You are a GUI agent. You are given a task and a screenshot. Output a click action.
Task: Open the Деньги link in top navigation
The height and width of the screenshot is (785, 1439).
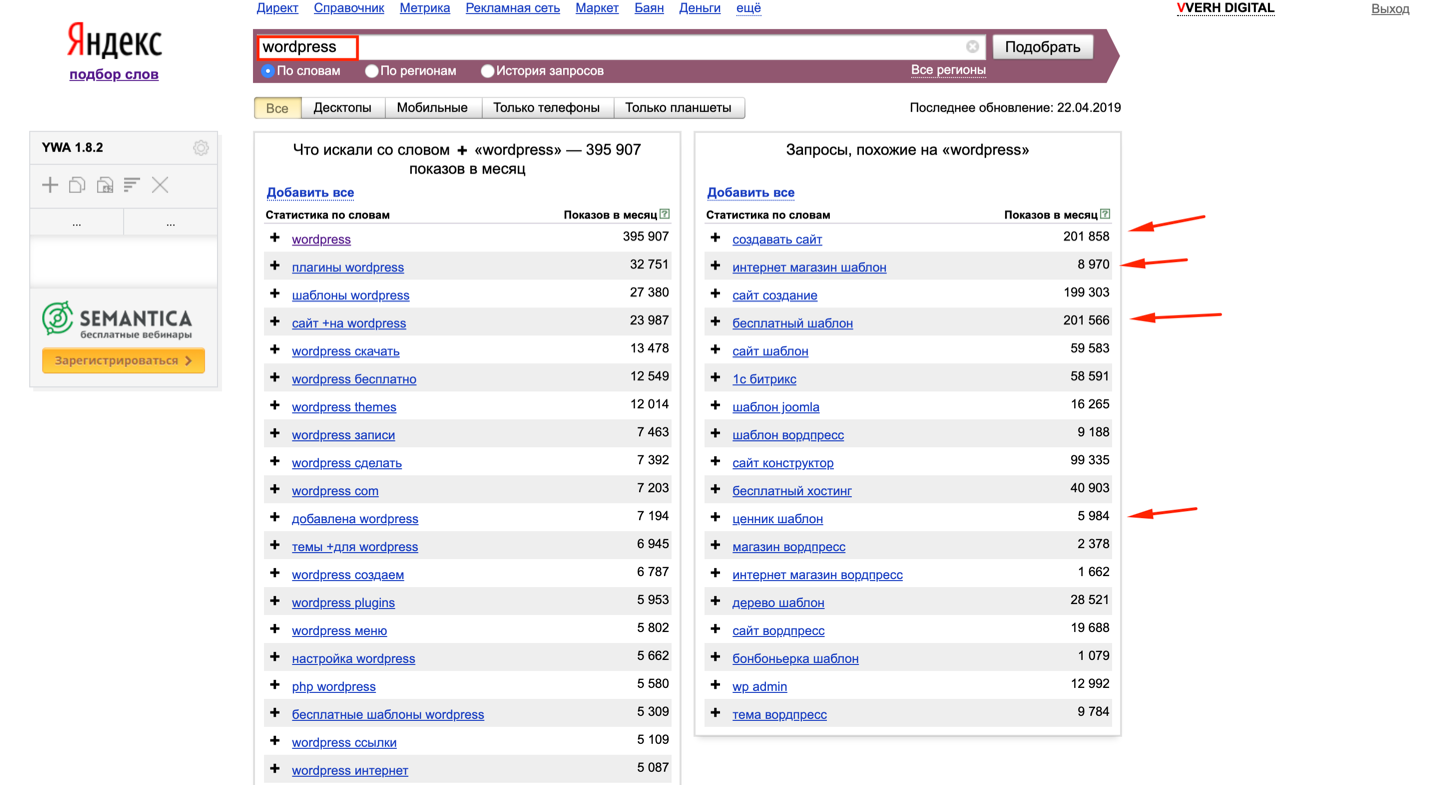(700, 8)
